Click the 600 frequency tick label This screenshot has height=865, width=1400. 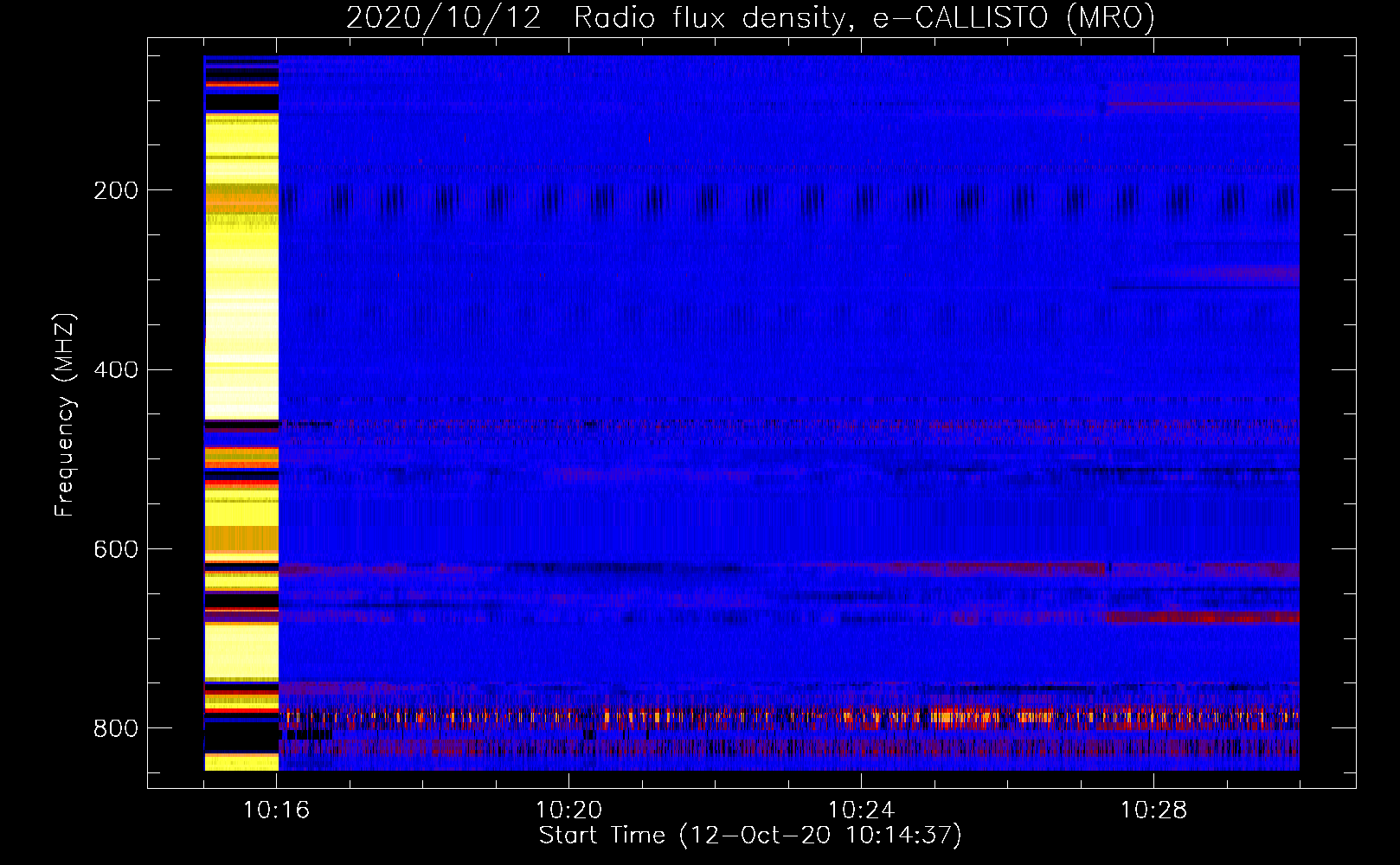click(x=115, y=549)
